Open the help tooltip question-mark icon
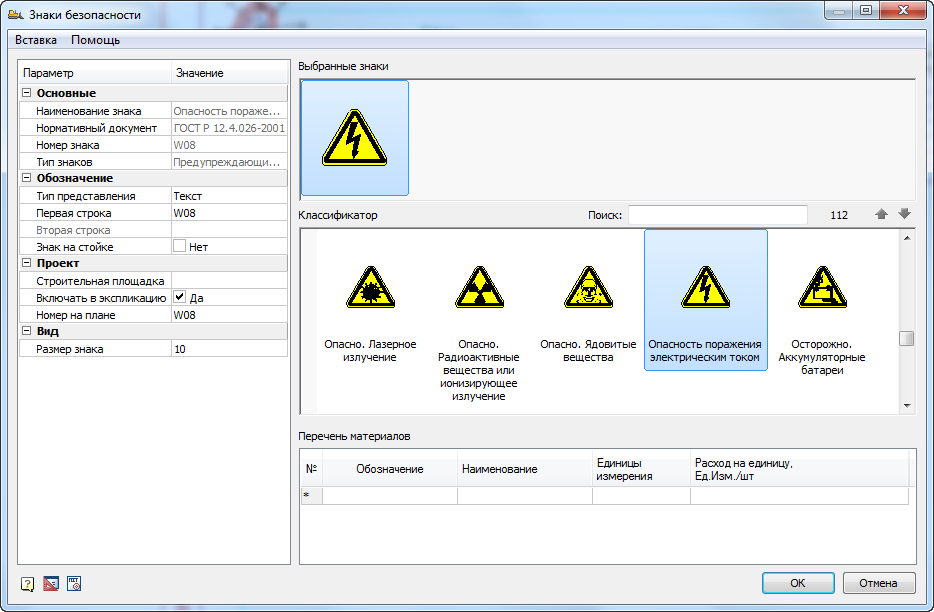 point(27,584)
